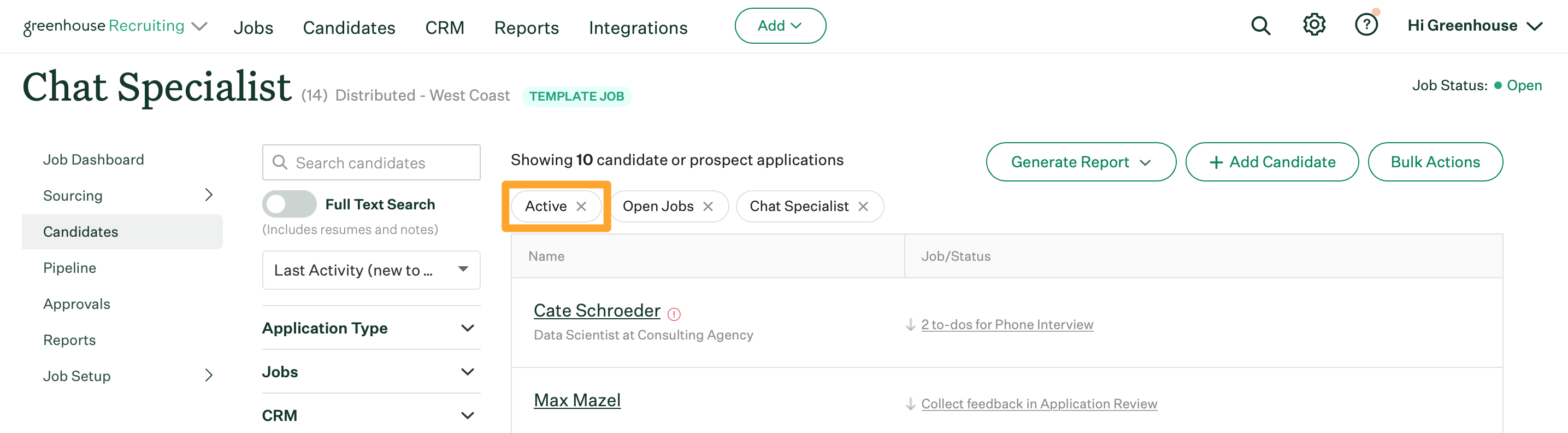Open the search magnifier icon in header
The height and width of the screenshot is (433, 1568).
point(1260,26)
